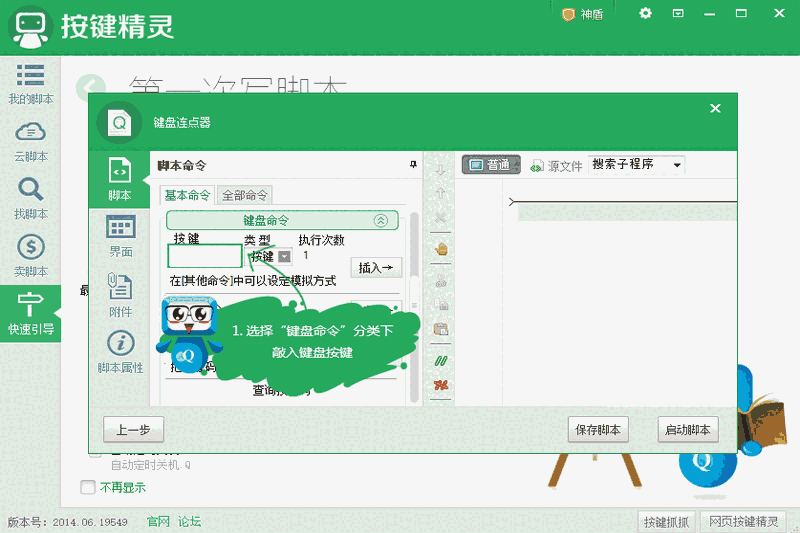Screen dimensions: 800x533
Task: Click the 按键抓抓 button in the status bar
Action: (666, 522)
